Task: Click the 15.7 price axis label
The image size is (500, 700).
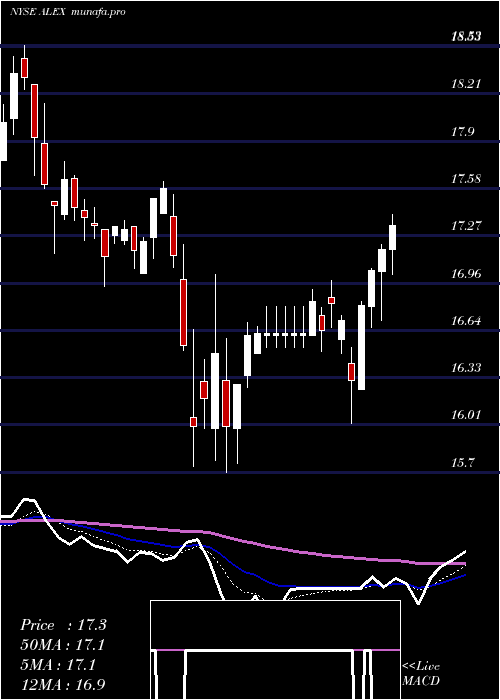Action: [463, 463]
